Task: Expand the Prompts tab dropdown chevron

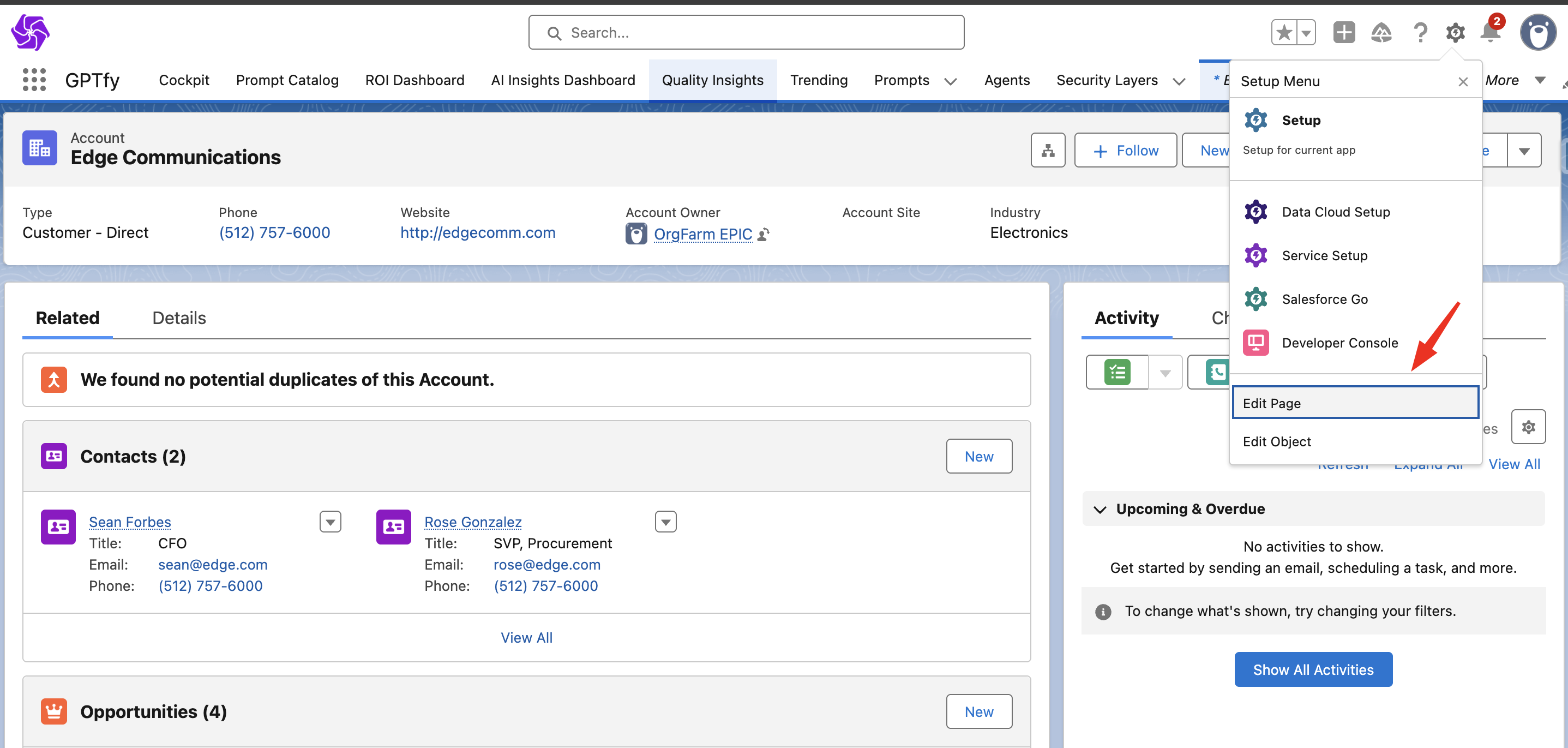Action: [950, 81]
